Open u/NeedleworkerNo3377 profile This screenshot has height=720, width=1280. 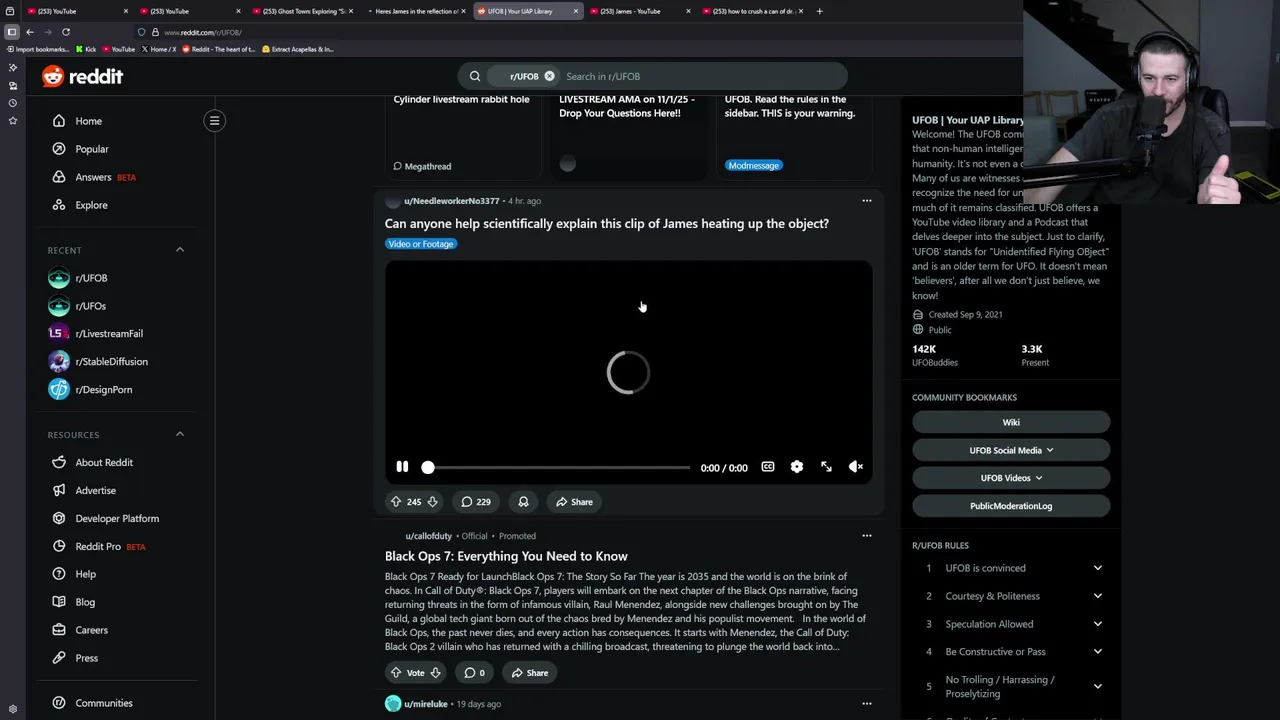451,201
